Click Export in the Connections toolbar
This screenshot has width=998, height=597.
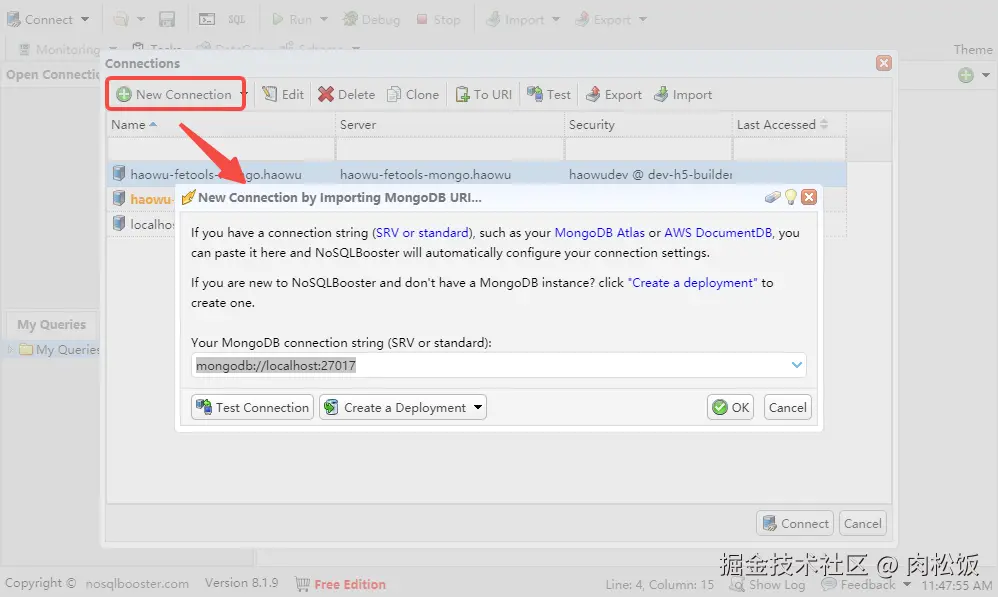point(614,94)
